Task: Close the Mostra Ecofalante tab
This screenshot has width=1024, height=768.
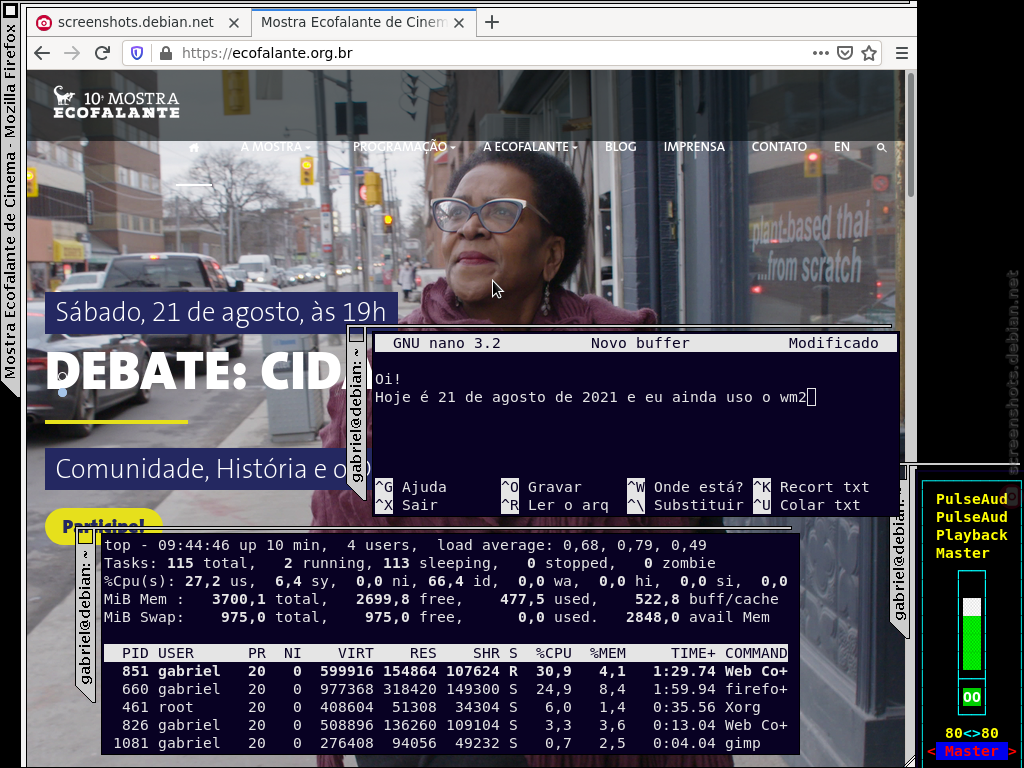Action: pyautogui.click(x=459, y=23)
